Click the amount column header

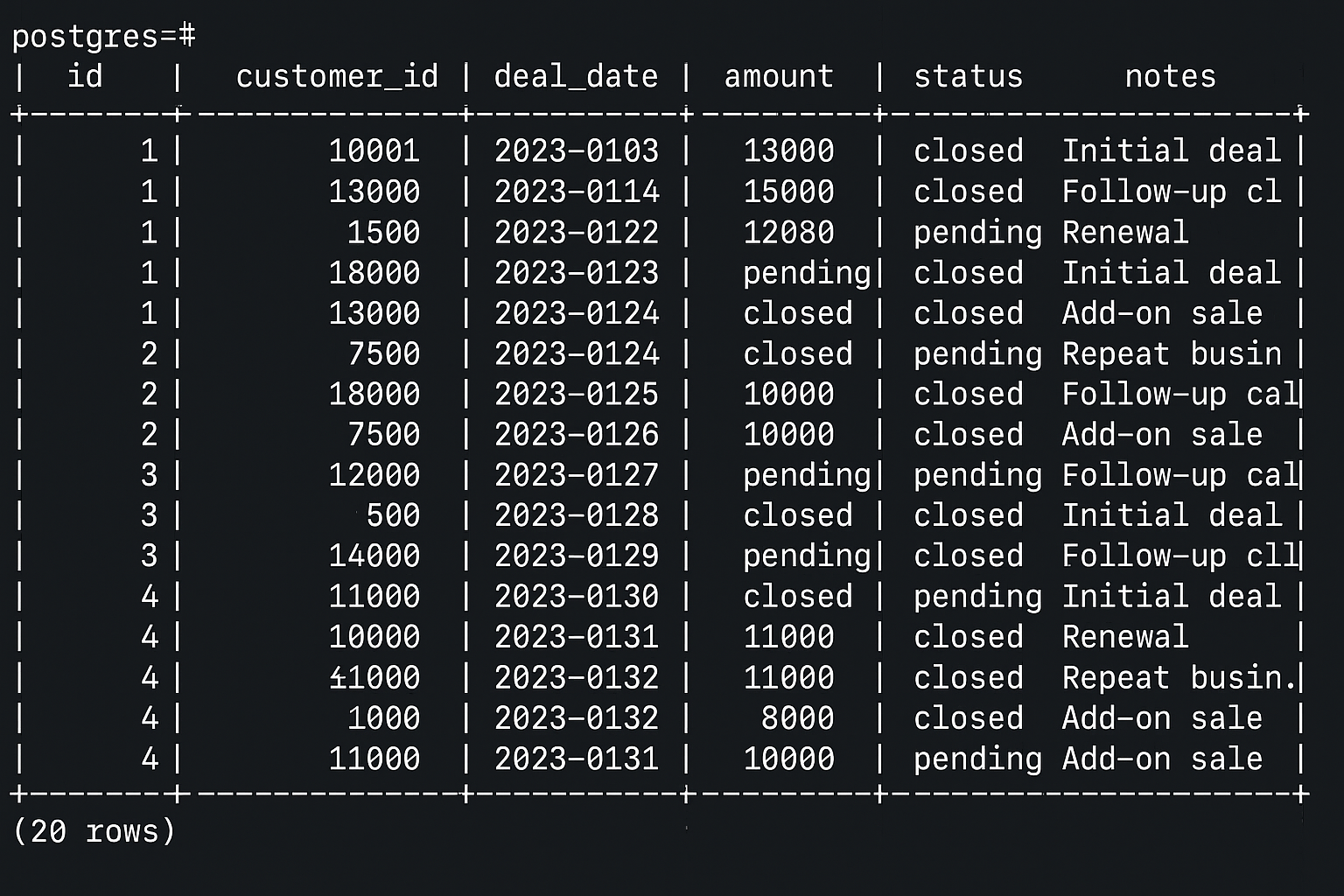pos(779,77)
